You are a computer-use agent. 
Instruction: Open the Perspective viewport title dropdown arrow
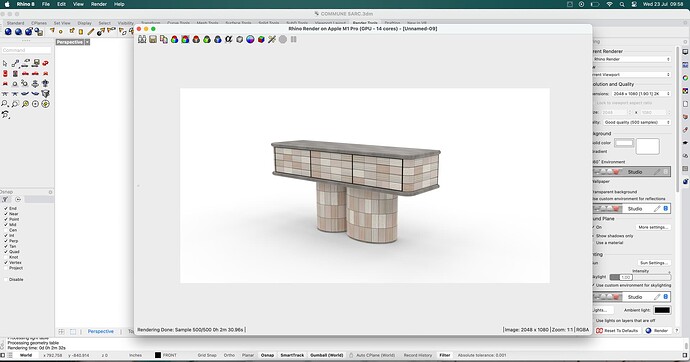pos(87,42)
